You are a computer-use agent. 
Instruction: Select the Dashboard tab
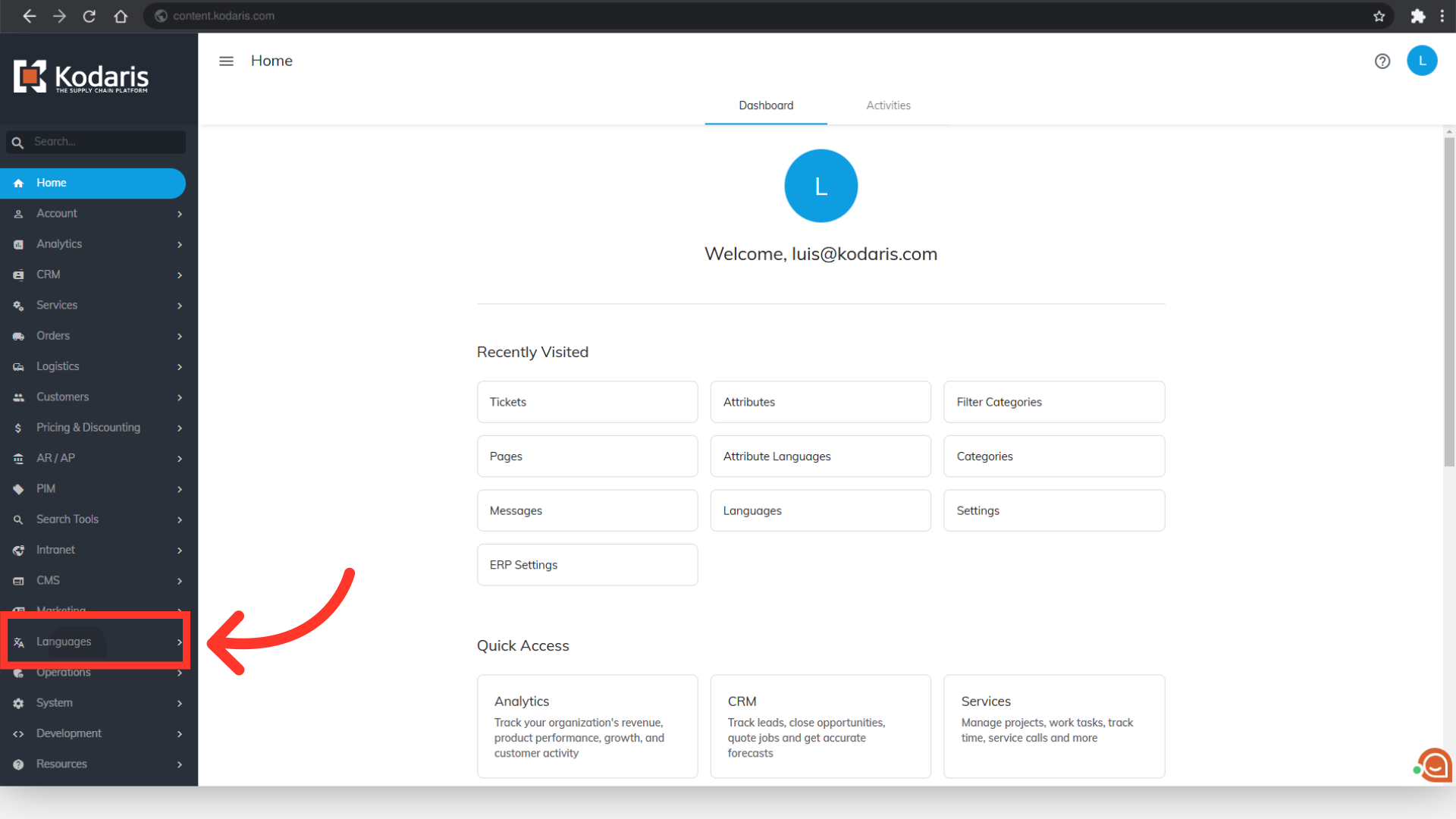(766, 105)
